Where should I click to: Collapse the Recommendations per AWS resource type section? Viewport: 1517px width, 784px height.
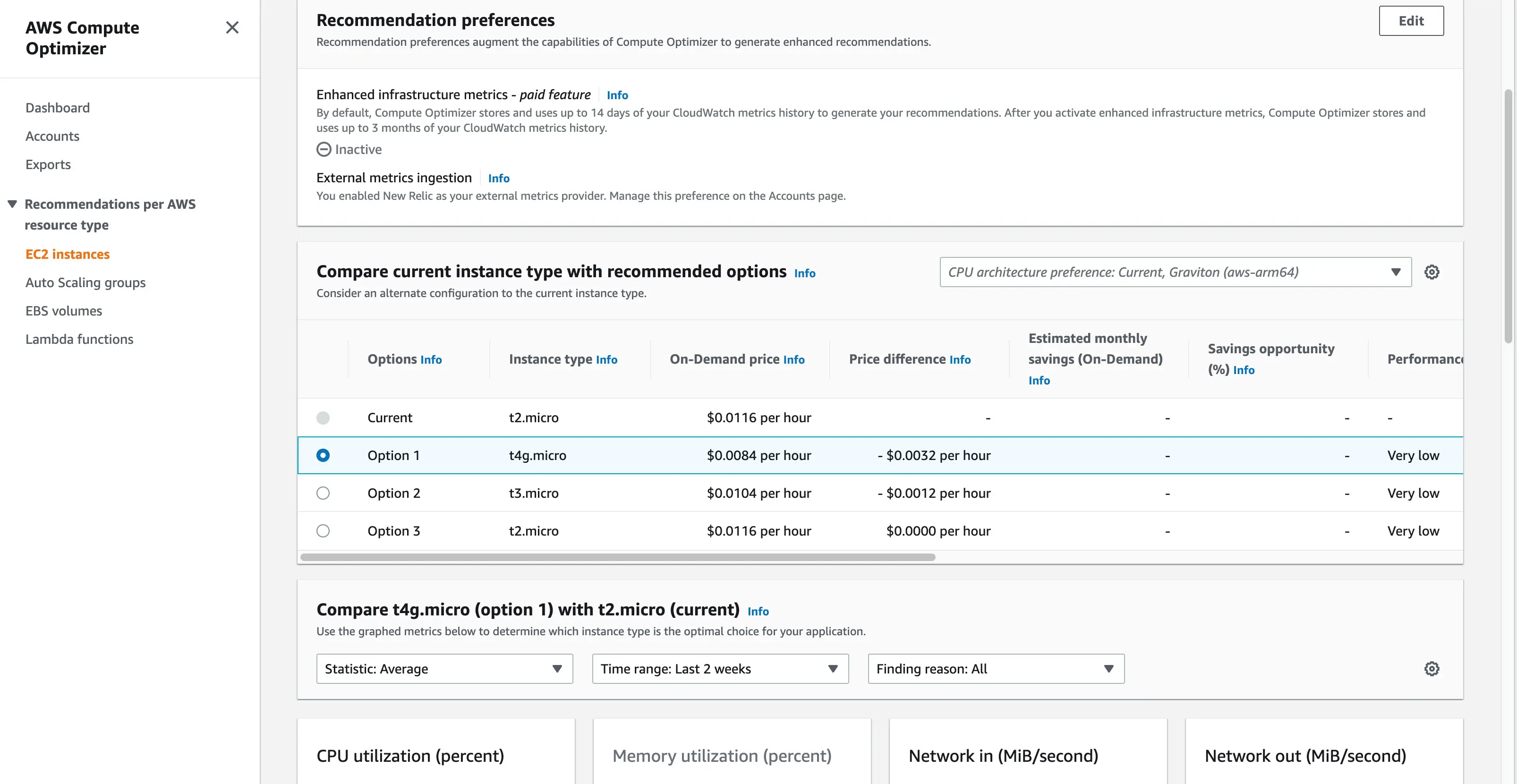pos(12,203)
